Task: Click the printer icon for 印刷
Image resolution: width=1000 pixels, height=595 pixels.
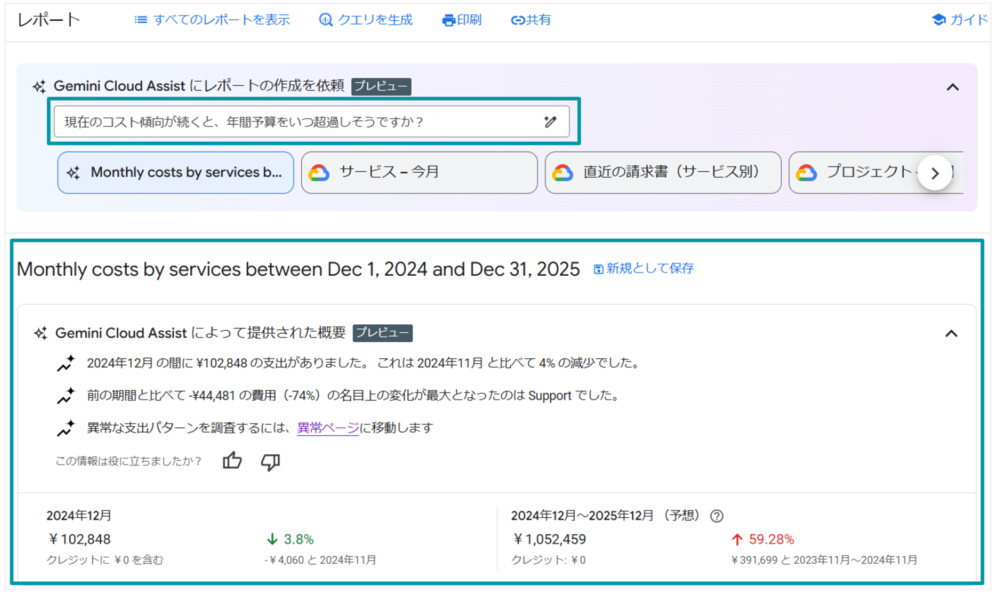Action: click(x=448, y=20)
